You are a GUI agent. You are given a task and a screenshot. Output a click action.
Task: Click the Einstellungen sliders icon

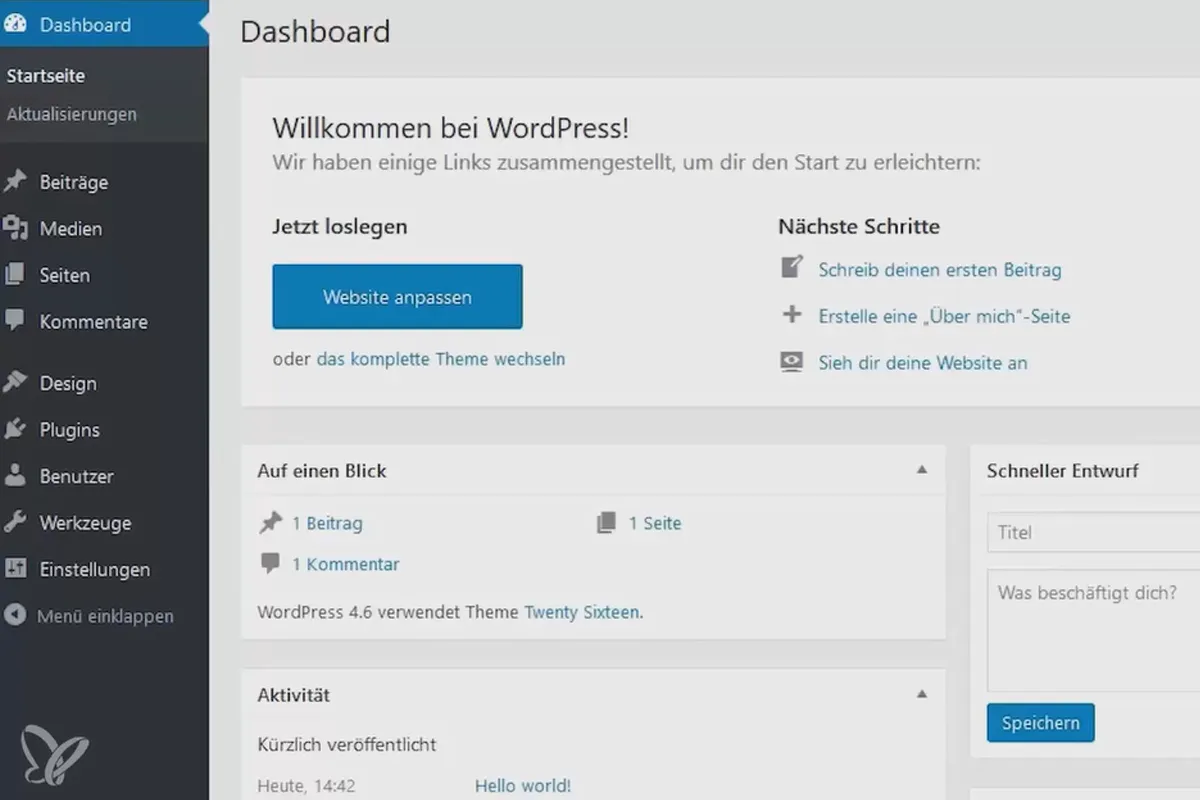point(15,569)
